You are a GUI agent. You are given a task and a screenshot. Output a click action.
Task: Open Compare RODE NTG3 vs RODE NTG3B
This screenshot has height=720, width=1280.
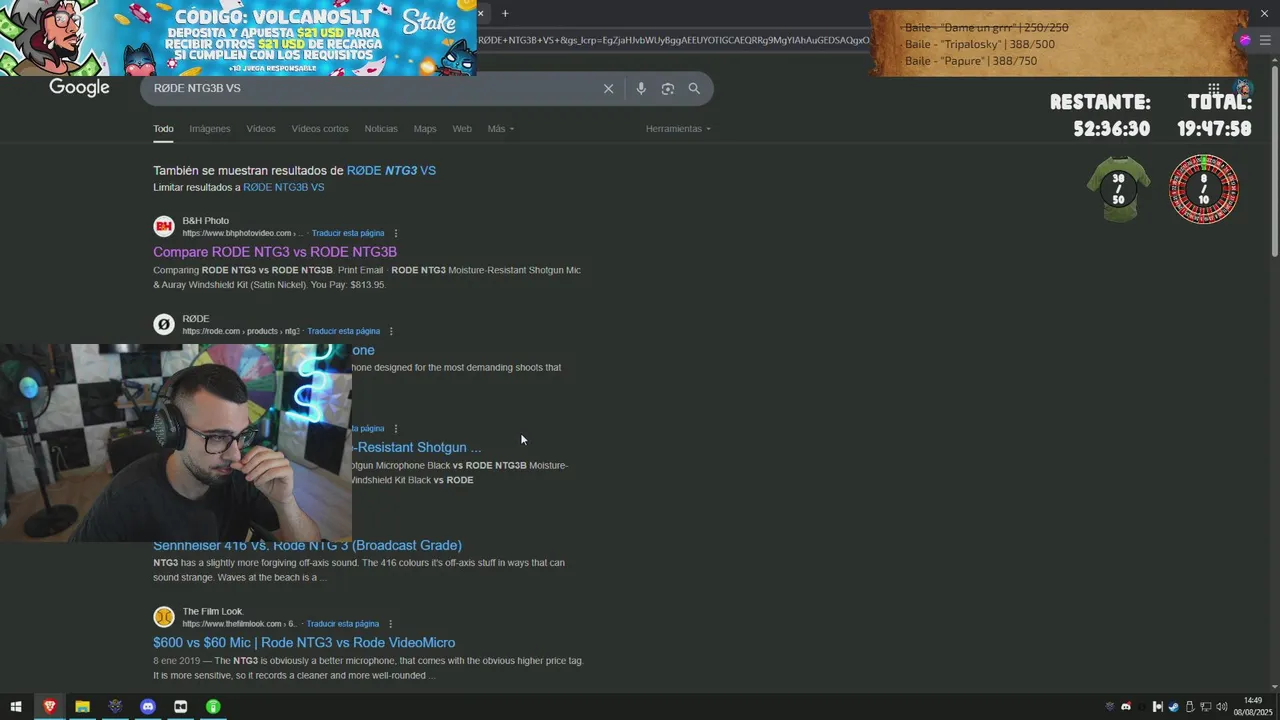[275, 252]
